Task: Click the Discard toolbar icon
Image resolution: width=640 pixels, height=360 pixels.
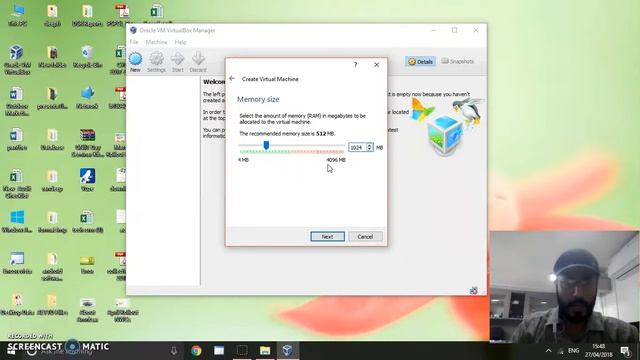Action: pyautogui.click(x=198, y=62)
